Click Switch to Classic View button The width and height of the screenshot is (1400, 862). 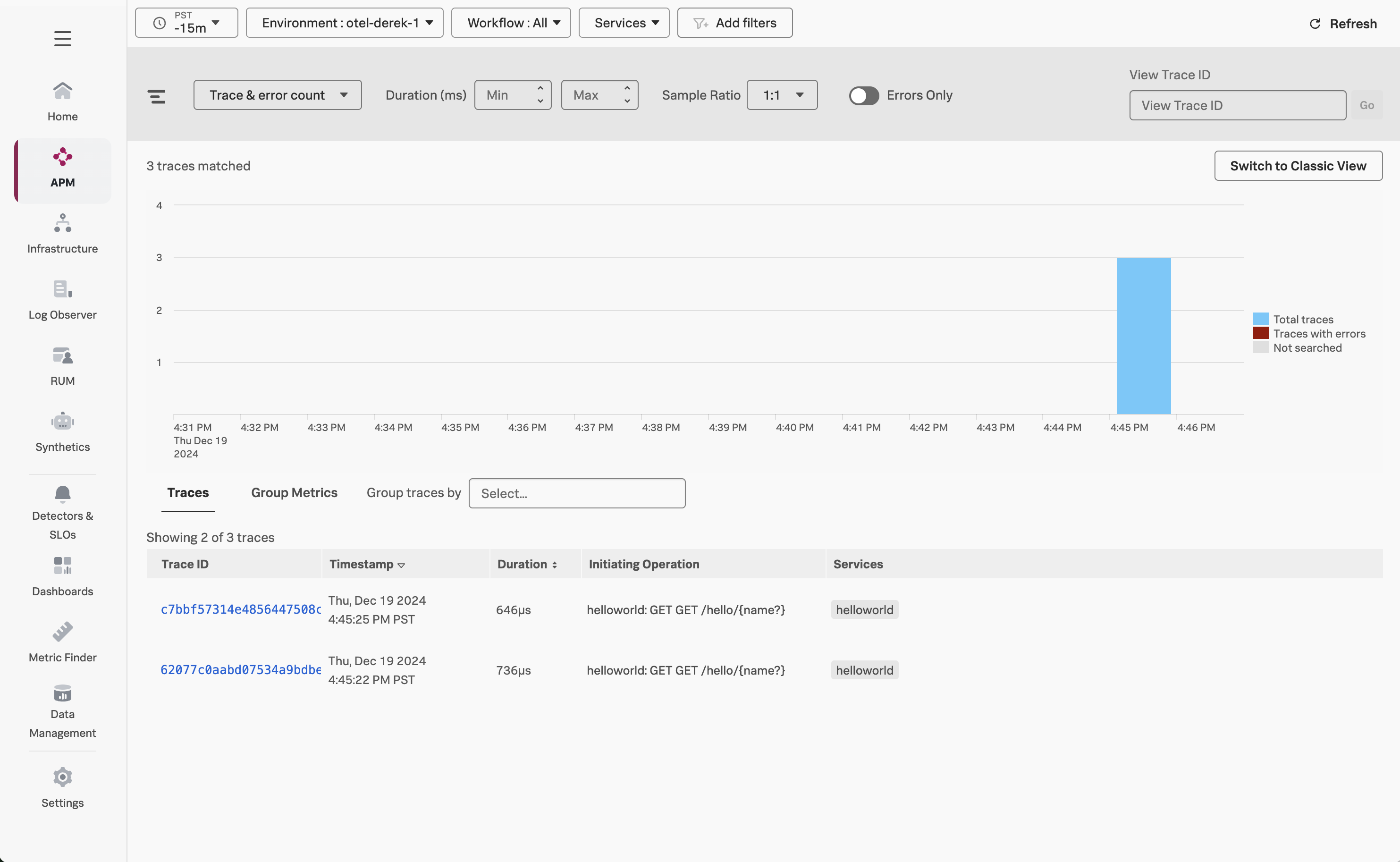coord(1298,166)
